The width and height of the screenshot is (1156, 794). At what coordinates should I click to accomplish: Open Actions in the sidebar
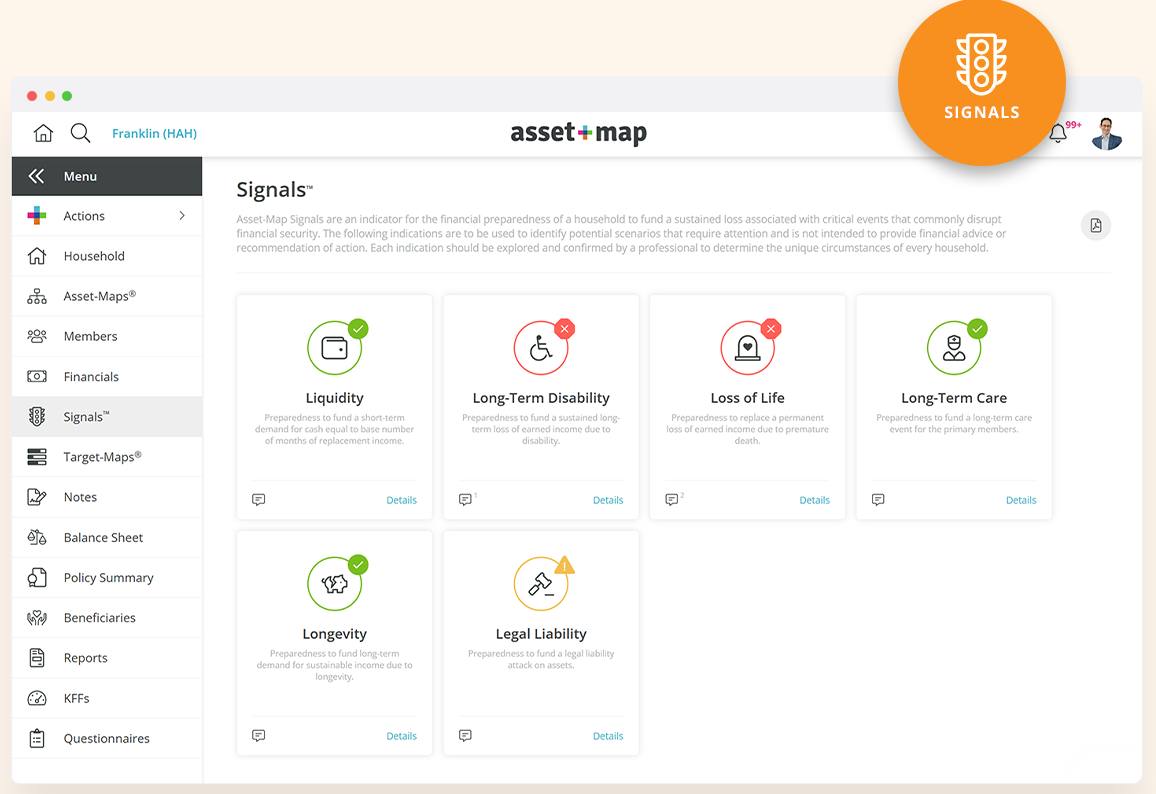[107, 216]
